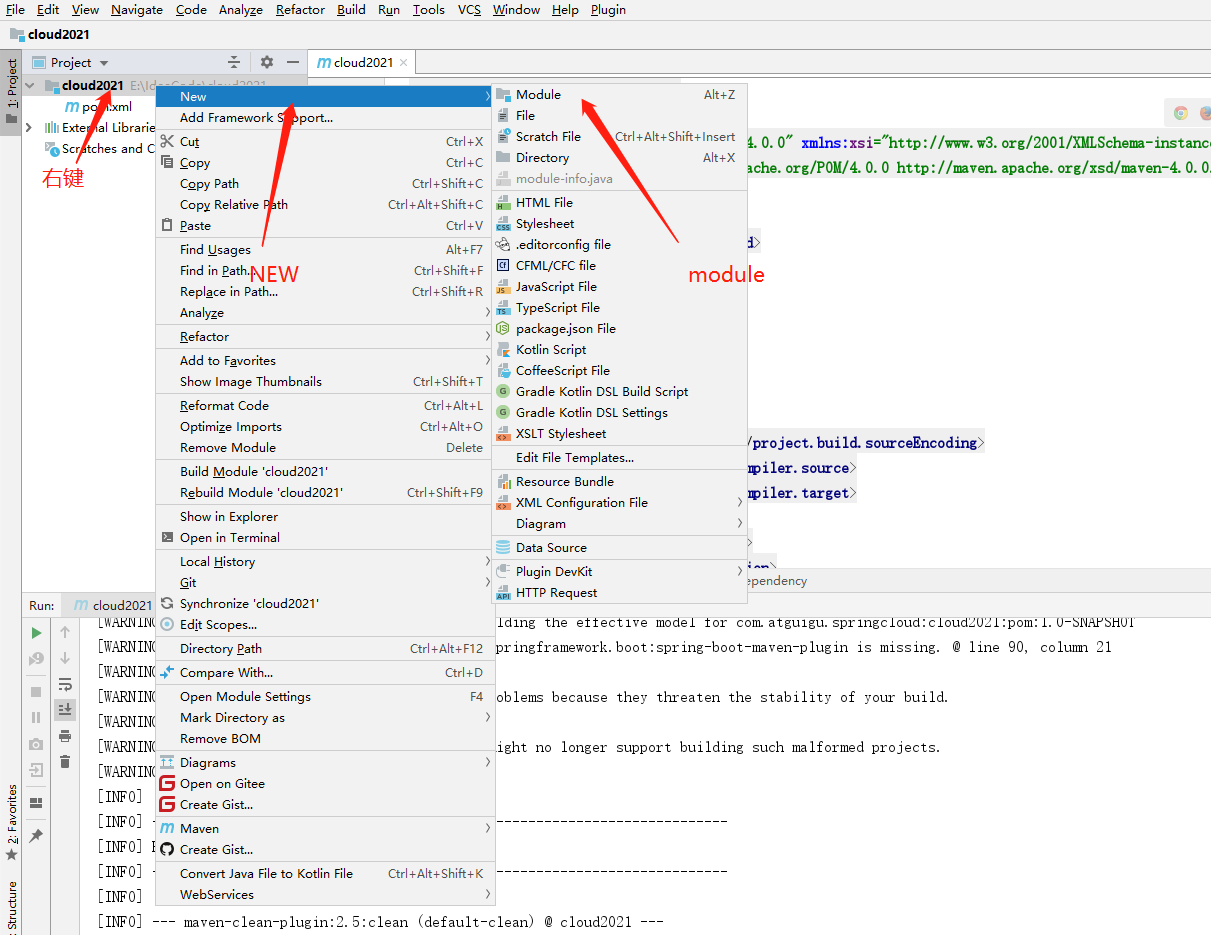This screenshot has width=1211, height=935.
Task: Click the stop icon in Run panel
Action: 36,691
